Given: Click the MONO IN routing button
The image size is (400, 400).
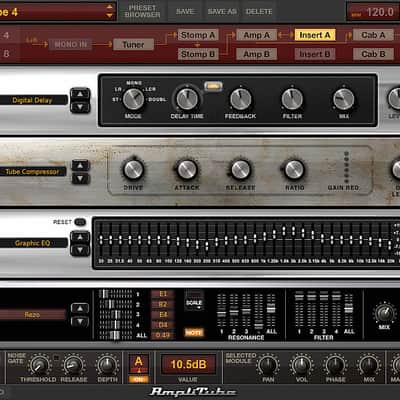Looking at the screenshot, I should click(70, 44).
